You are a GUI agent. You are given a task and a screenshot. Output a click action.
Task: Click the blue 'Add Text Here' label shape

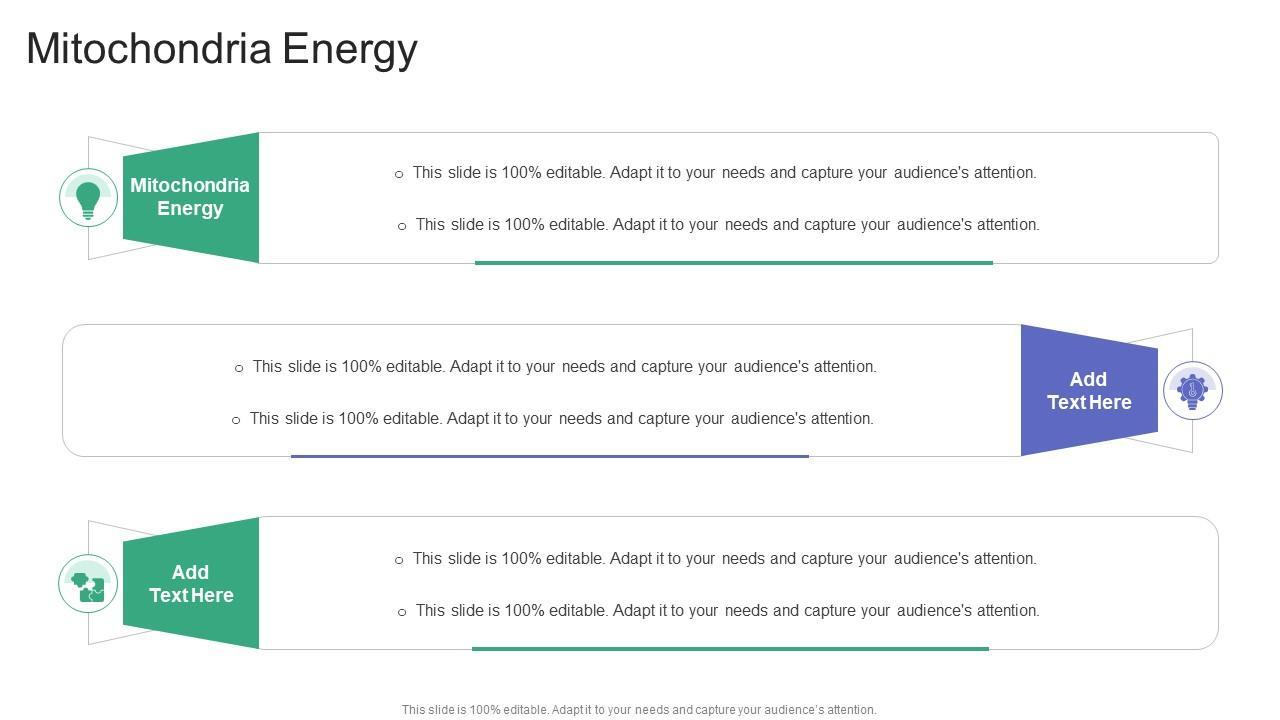pos(1089,391)
